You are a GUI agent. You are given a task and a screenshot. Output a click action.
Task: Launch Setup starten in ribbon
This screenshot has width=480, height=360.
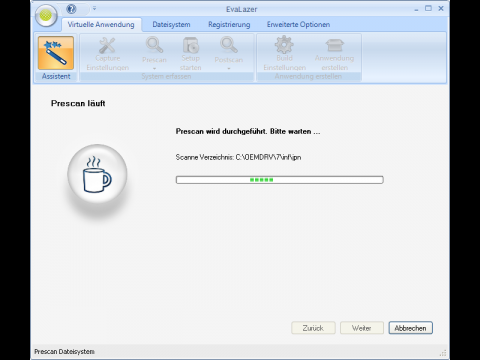point(190,54)
